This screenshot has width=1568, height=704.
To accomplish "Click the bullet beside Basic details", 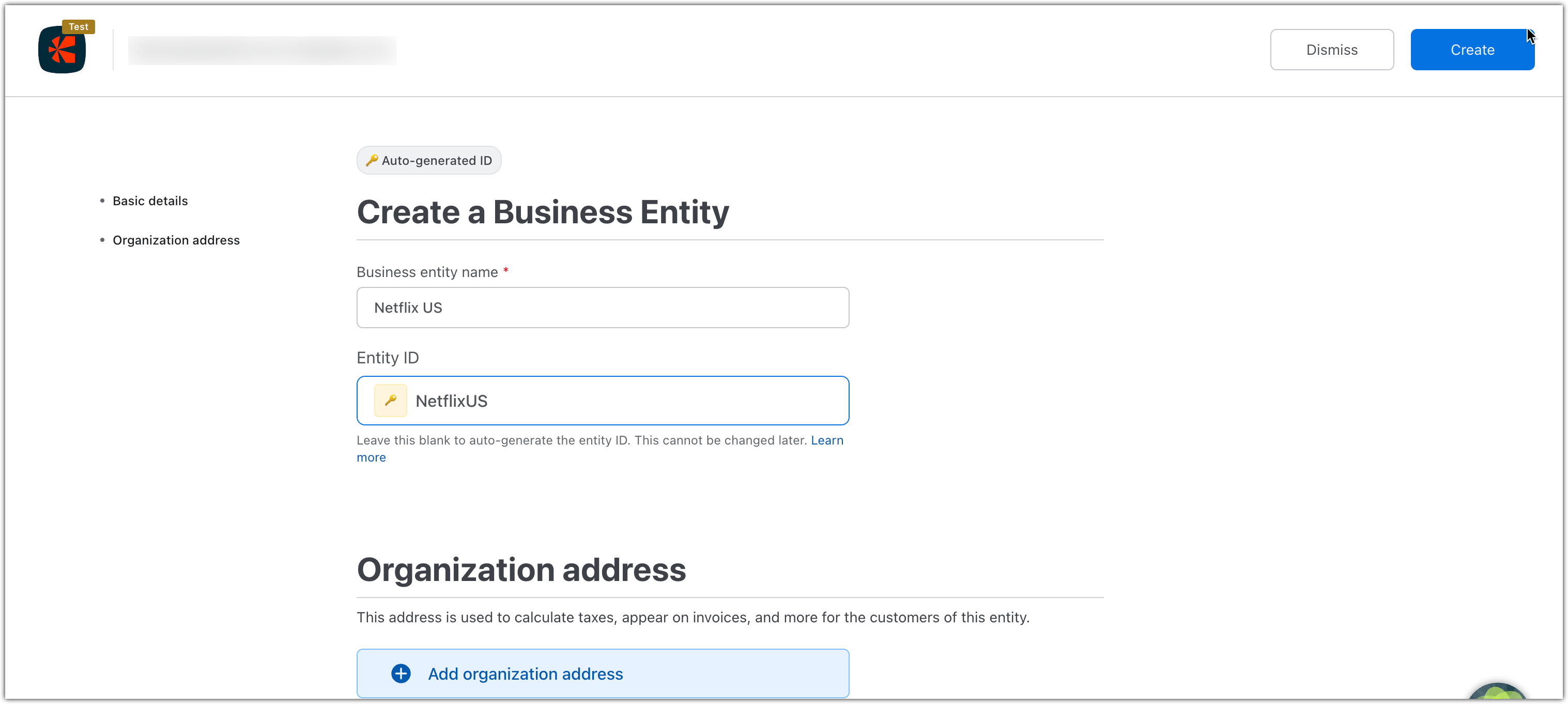I will (x=102, y=201).
